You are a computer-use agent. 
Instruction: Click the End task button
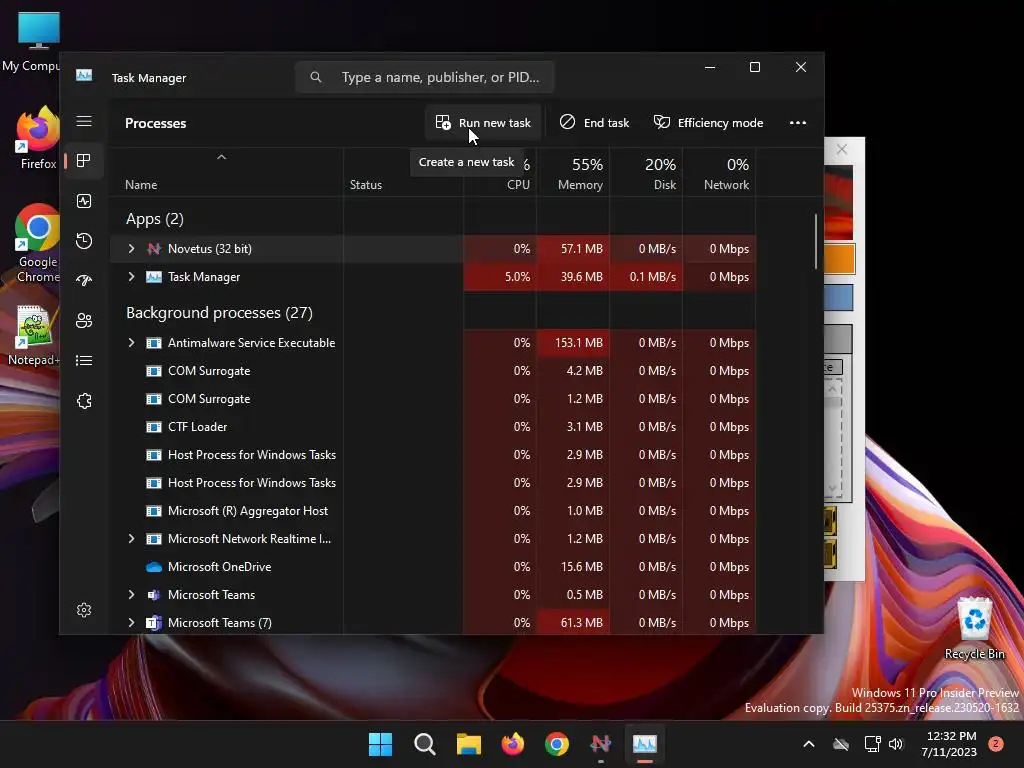click(594, 123)
